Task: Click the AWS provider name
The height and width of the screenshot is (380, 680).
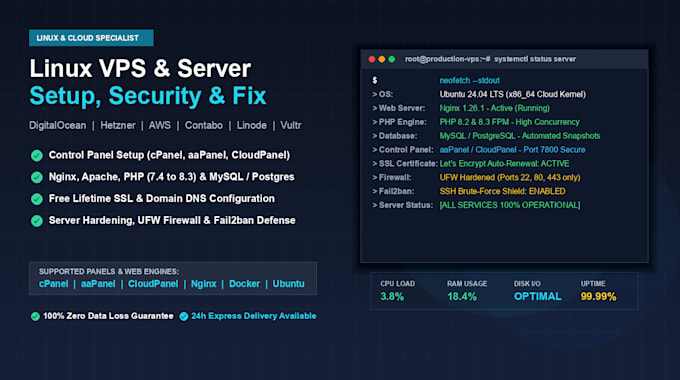Action: pyautogui.click(x=160, y=125)
